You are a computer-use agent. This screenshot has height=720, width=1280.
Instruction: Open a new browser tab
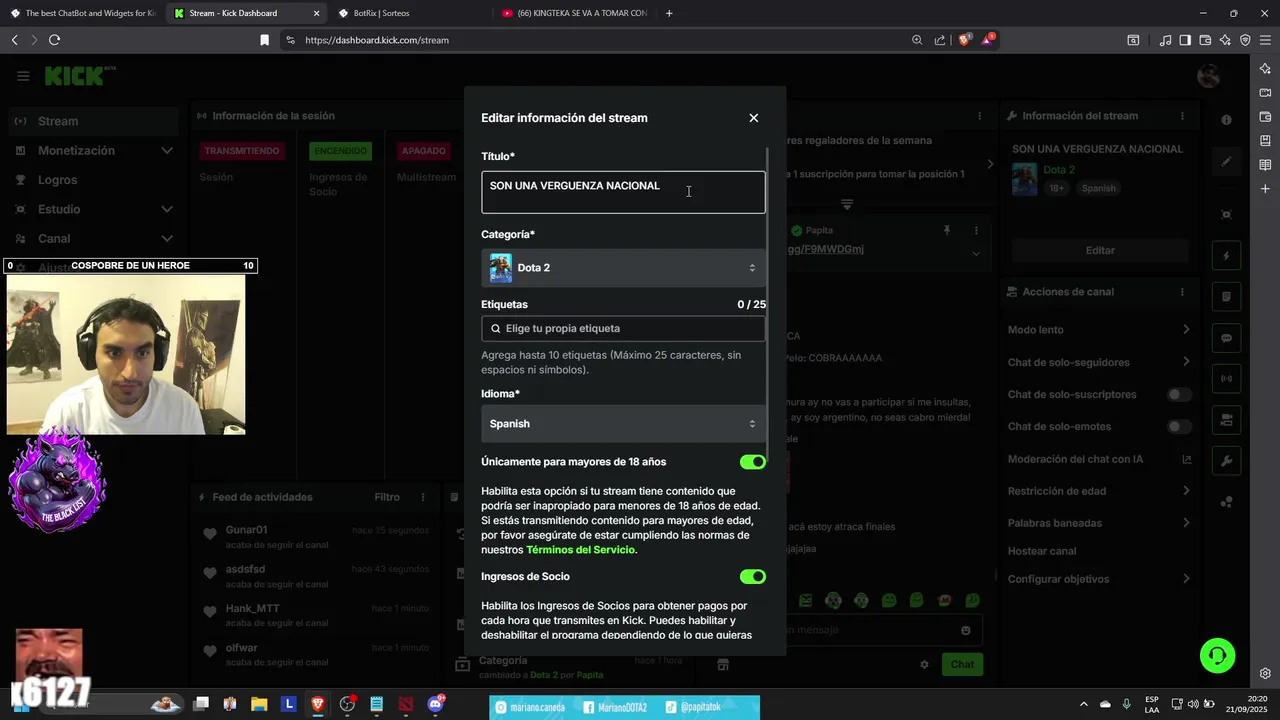click(x=669, y=13)
